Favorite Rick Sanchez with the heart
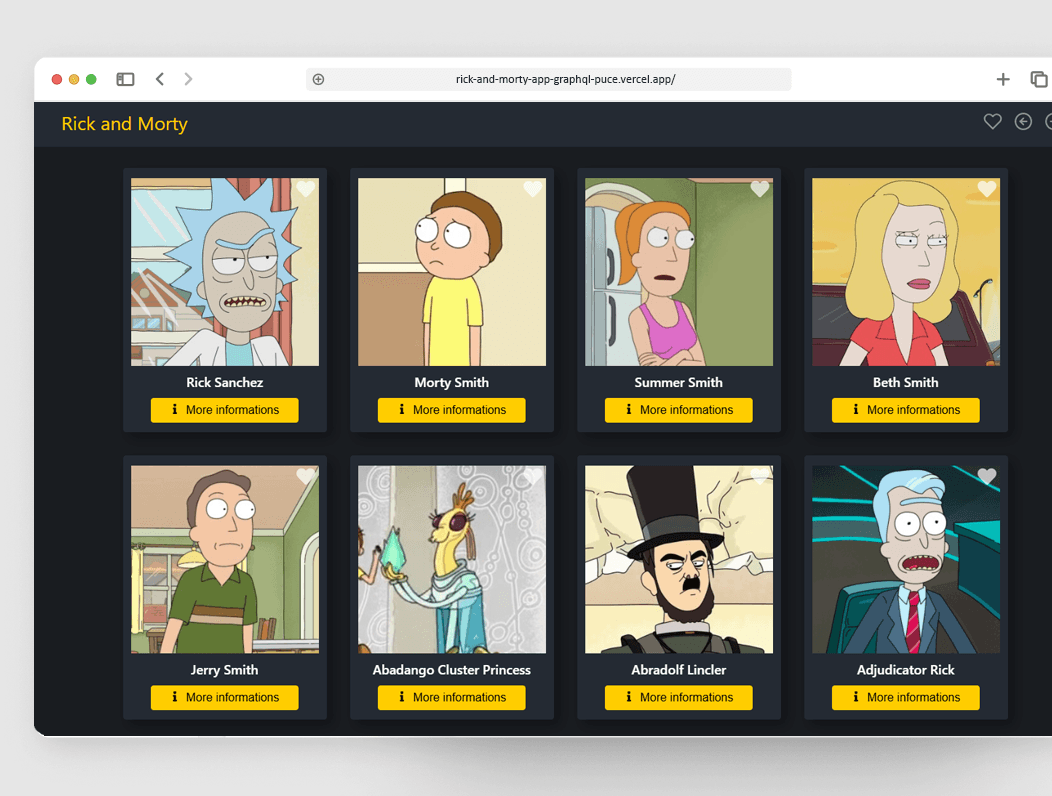 pyautogui.click(x=306, y=189)
